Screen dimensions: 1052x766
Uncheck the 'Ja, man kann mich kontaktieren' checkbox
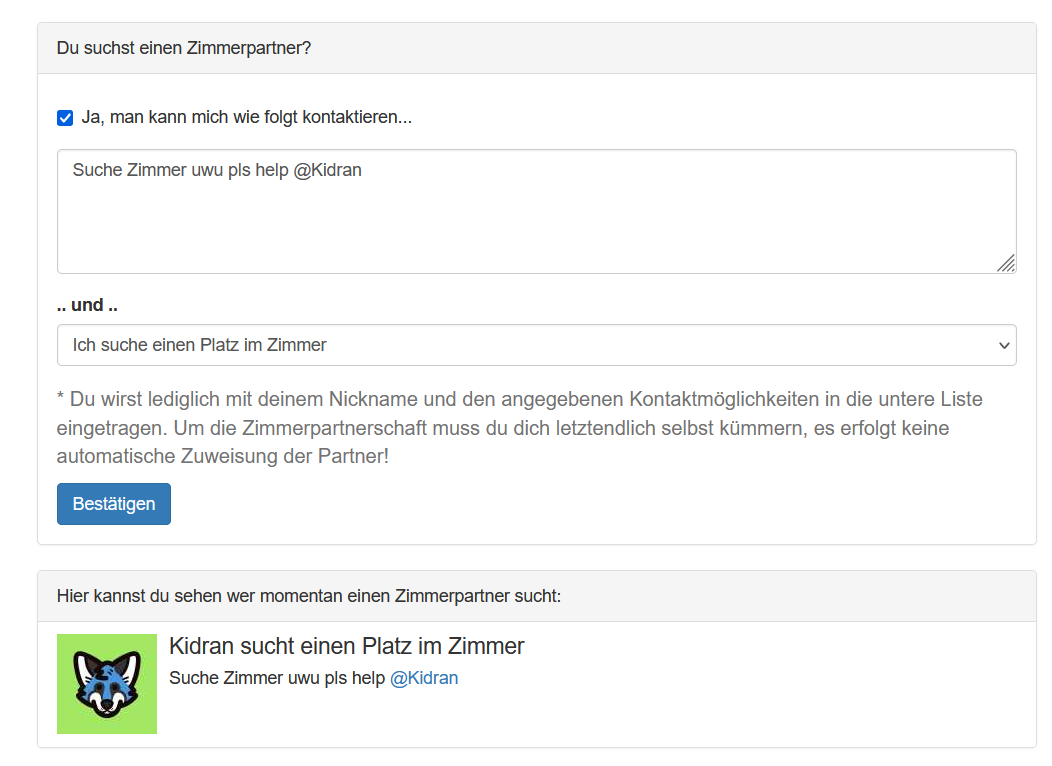coord(65,118)
